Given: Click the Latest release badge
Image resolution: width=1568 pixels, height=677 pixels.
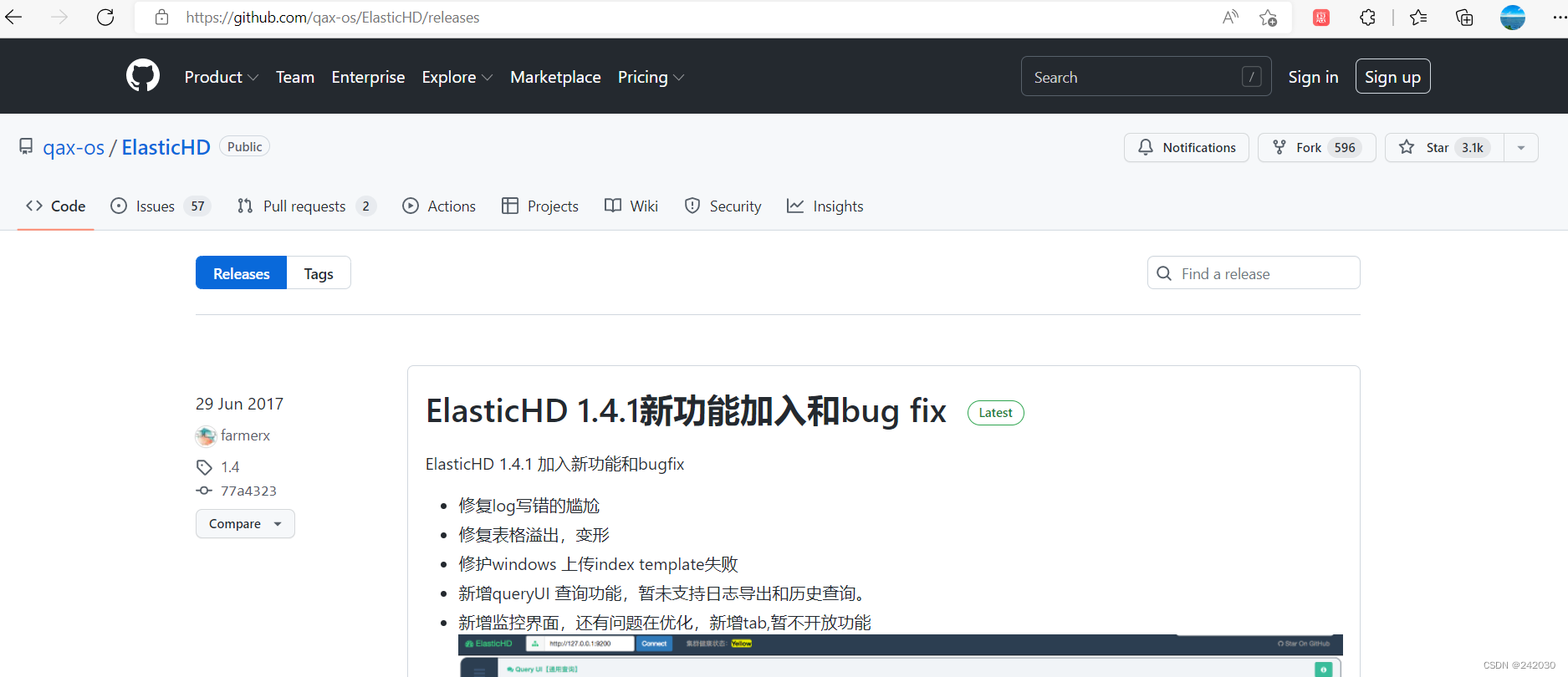Looking at the screenshot, I should click(x=995, y=413).
